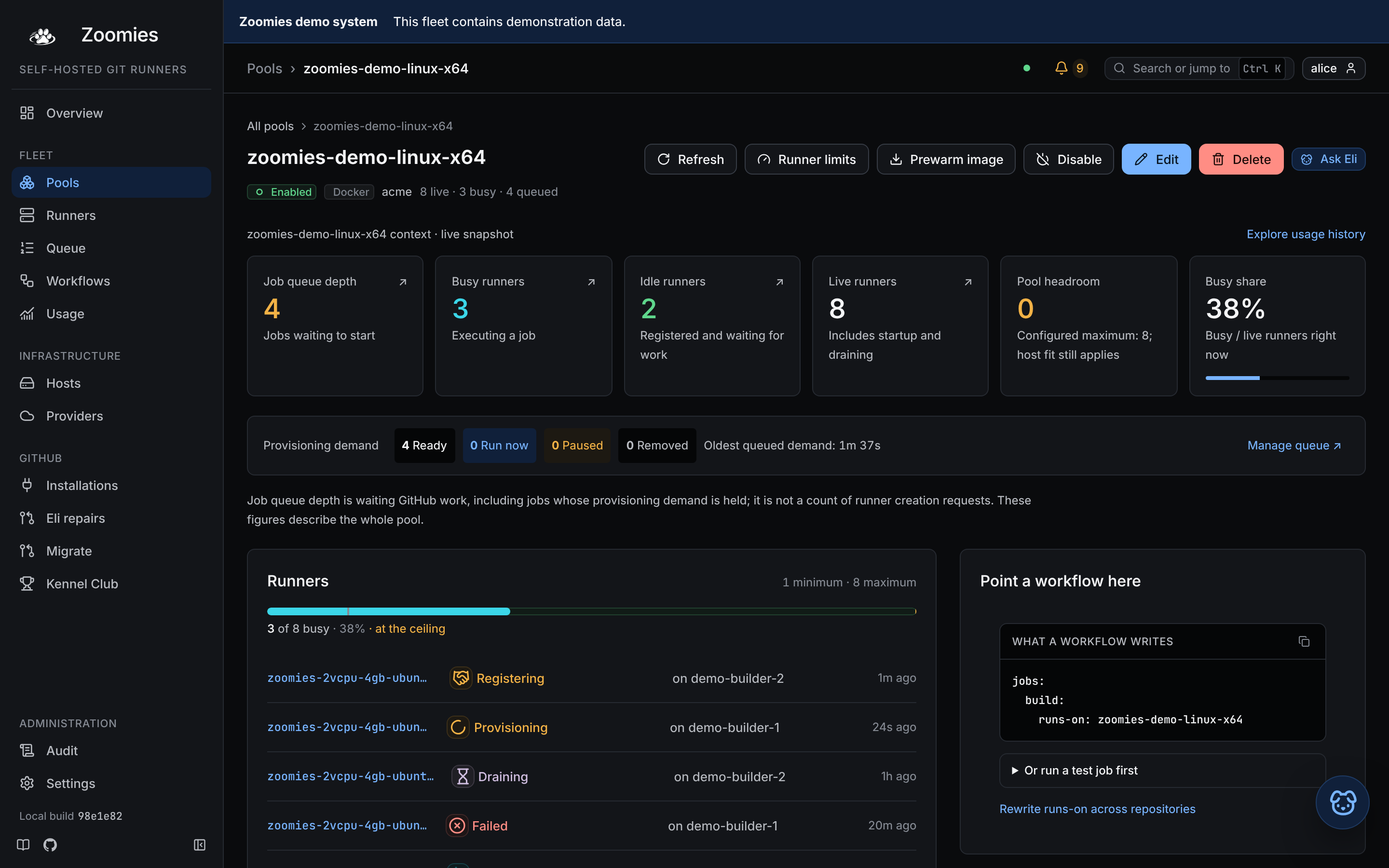Click the Provisioning spinner status icon
The width and height of the screenshot is (1389, 868).
(458, 727)
